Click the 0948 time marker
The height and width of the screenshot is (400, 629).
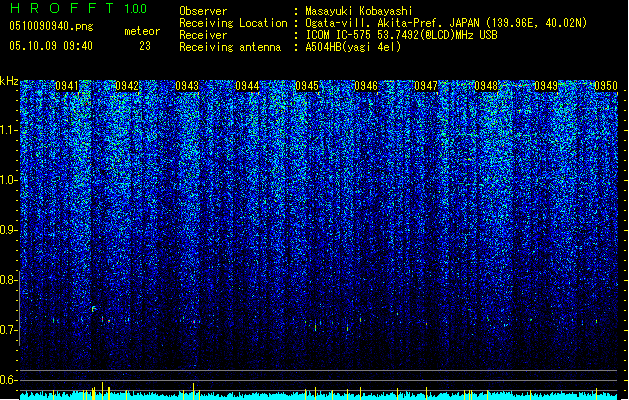coord(486,86)
